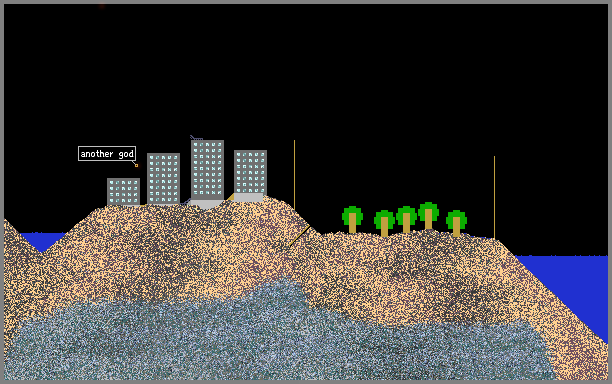
Task: Click the antenna on the tallest building's roof
Action: 196,138
